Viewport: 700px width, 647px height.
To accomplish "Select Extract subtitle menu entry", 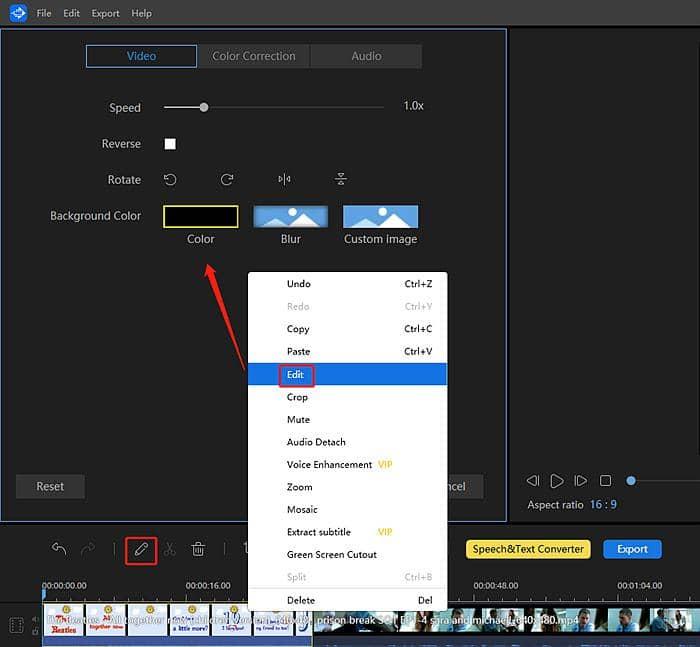I will pos(347,532).
